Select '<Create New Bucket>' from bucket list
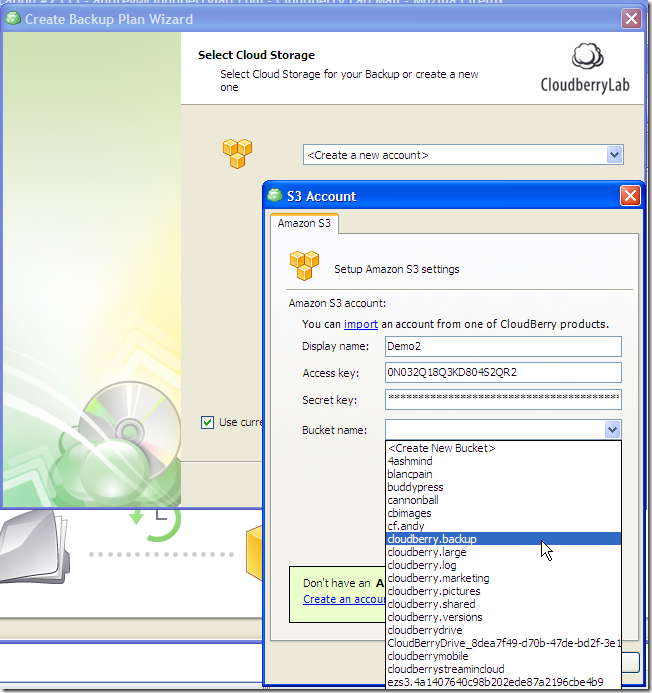This screenshot has width=652, height=693. coord(503,448)
